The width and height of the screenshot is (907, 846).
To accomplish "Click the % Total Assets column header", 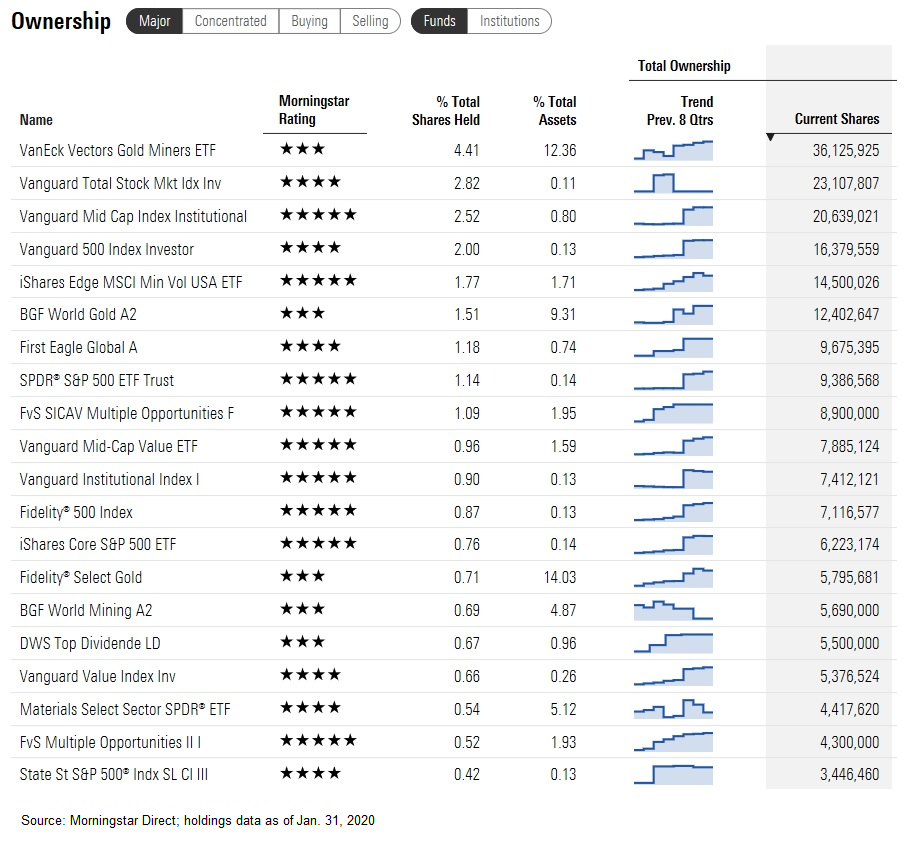I will pyautogui.click(x=554, y=110).
